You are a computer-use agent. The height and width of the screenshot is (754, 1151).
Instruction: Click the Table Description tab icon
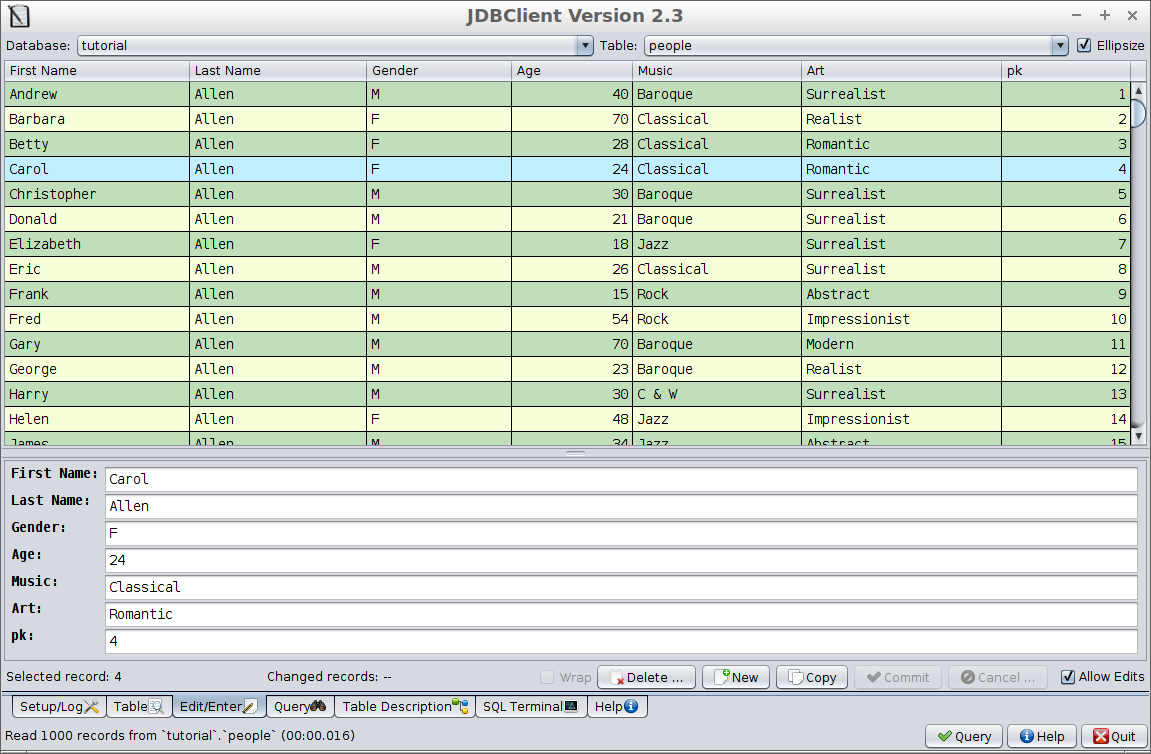[x=461, y=707]
